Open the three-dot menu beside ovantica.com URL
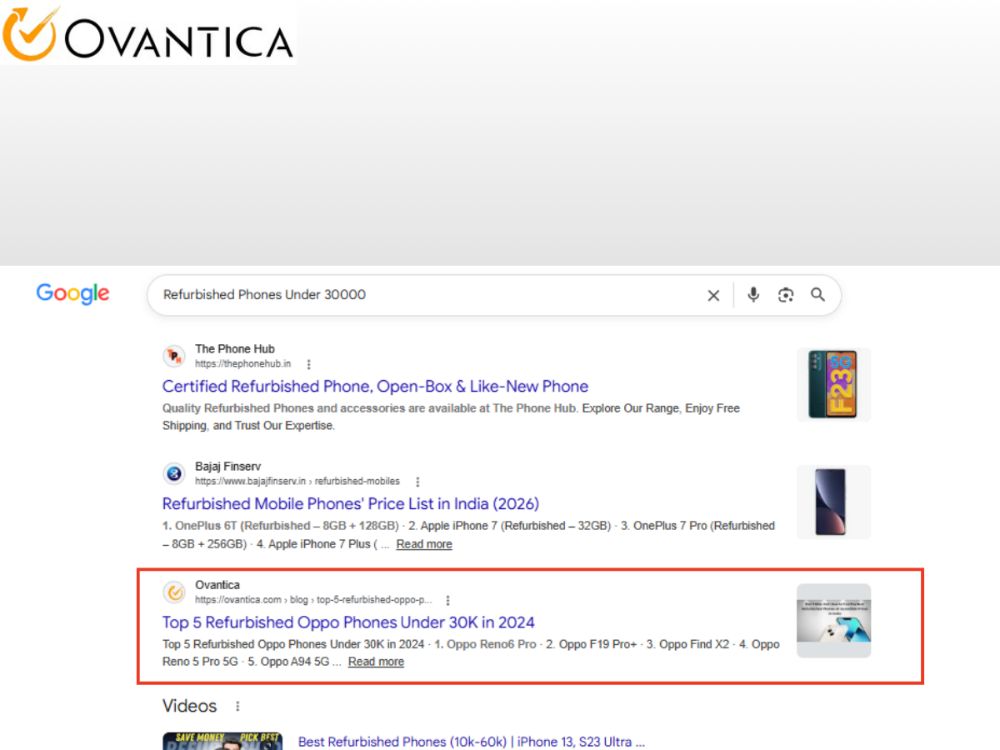 [448, 600]
